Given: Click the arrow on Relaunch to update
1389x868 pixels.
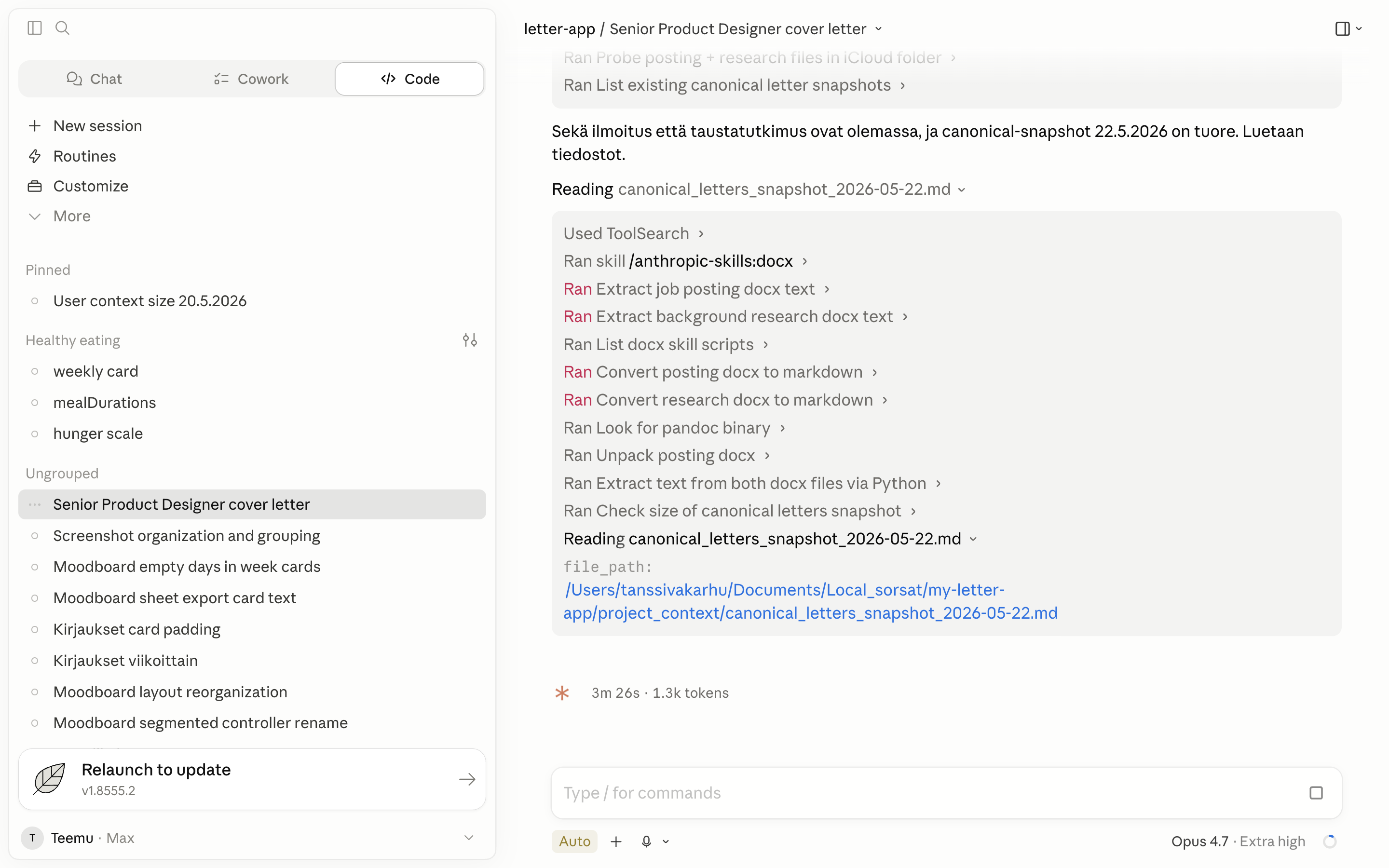Looking at the screenshot, I should click(x=467, y=779).
